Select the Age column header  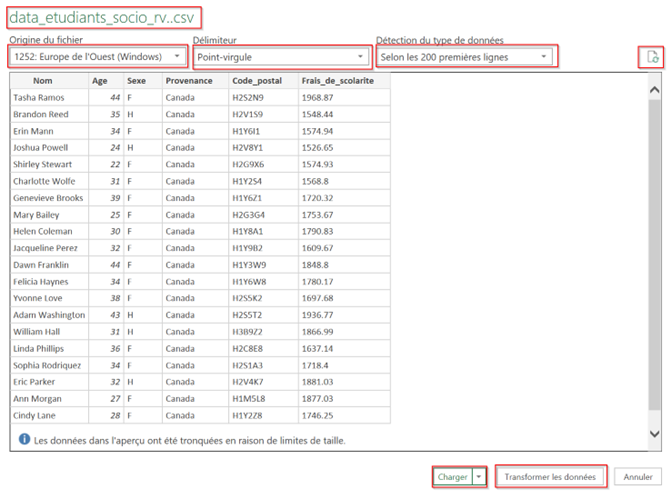100,81
